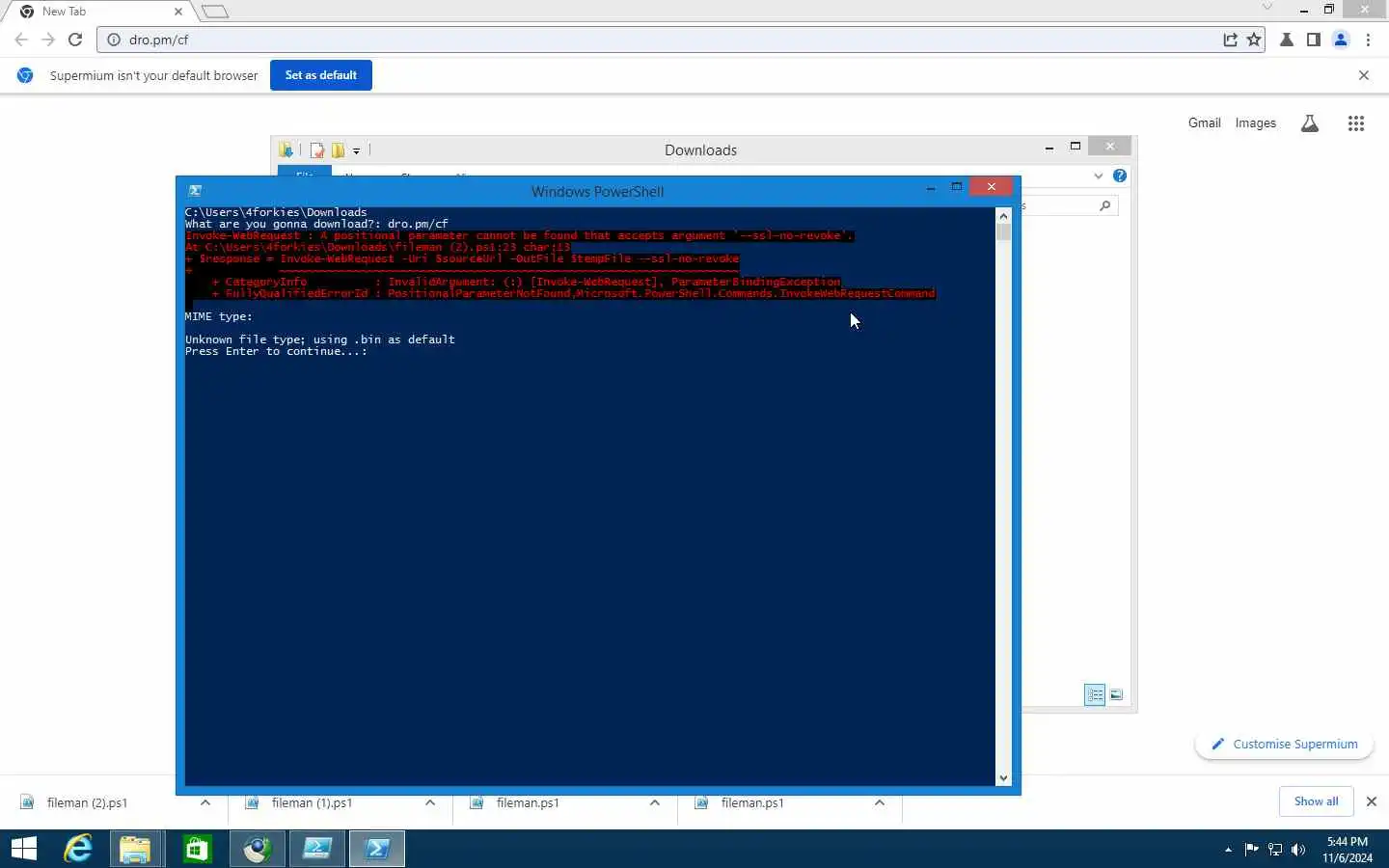Screen dimensions: 1389x868
Task: Show hidden system tray icons
Action: tap(1228, 850)
